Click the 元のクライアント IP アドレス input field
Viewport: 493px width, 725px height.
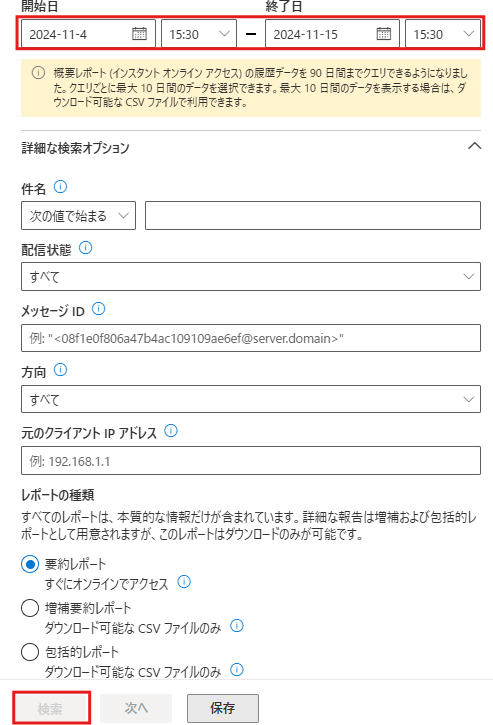251,461
